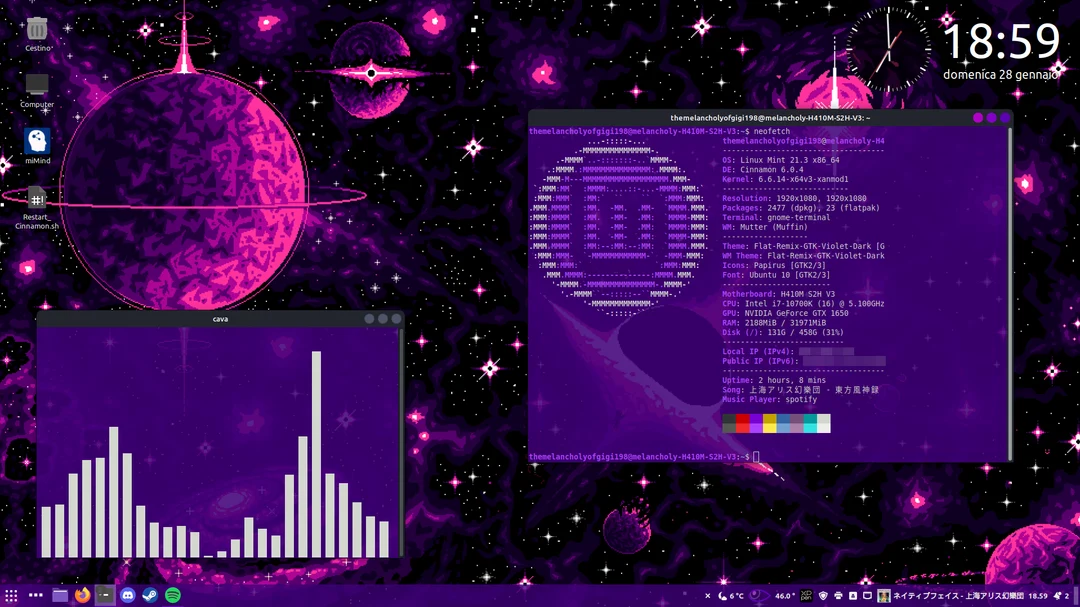The image size is (1080, 607).
Task: Focus the cava window via its title bar
Action: pyautogui.click(x=222, y=318)
